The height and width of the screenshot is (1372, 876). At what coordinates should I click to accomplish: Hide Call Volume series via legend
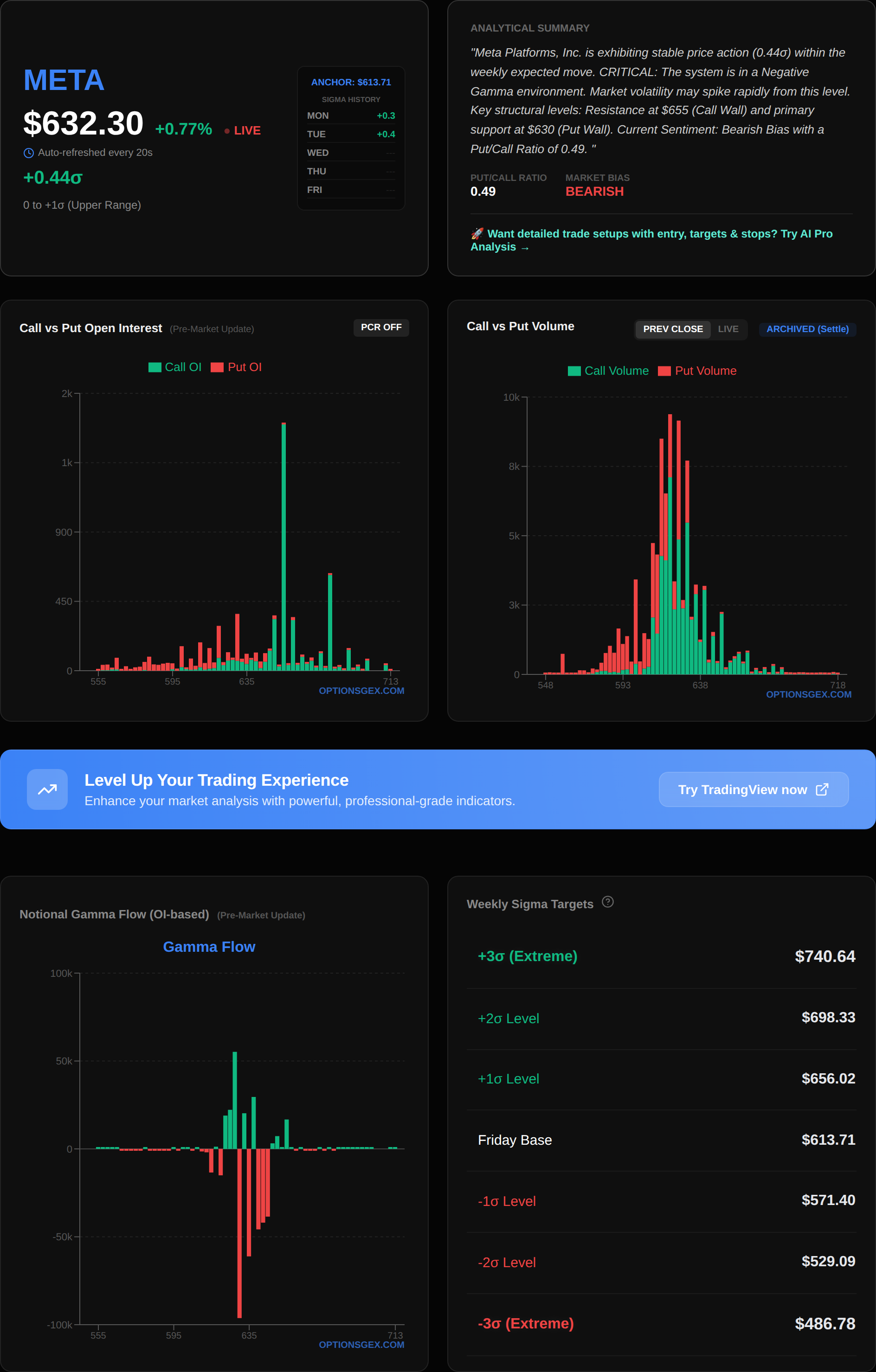click(x=574, y=371)
